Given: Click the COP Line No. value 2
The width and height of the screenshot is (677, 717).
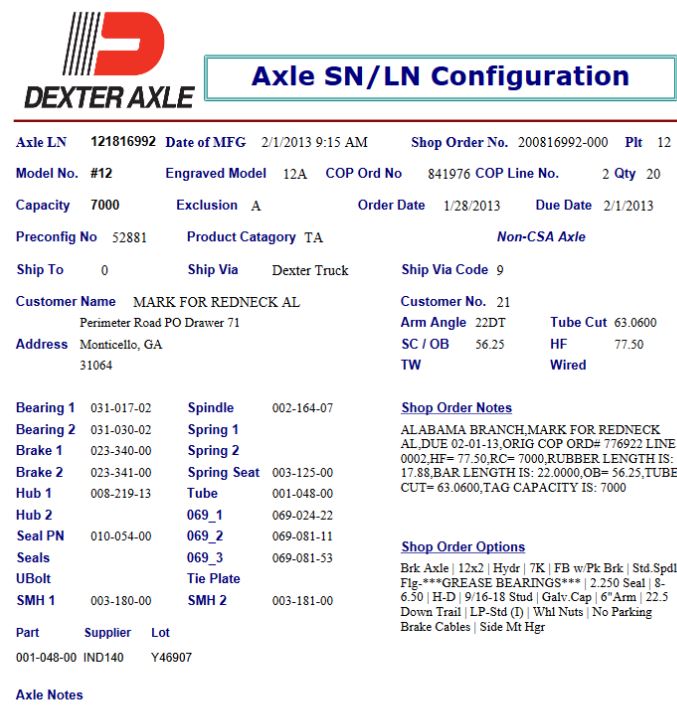Looking at the screenshot, I should click(605, 174).
